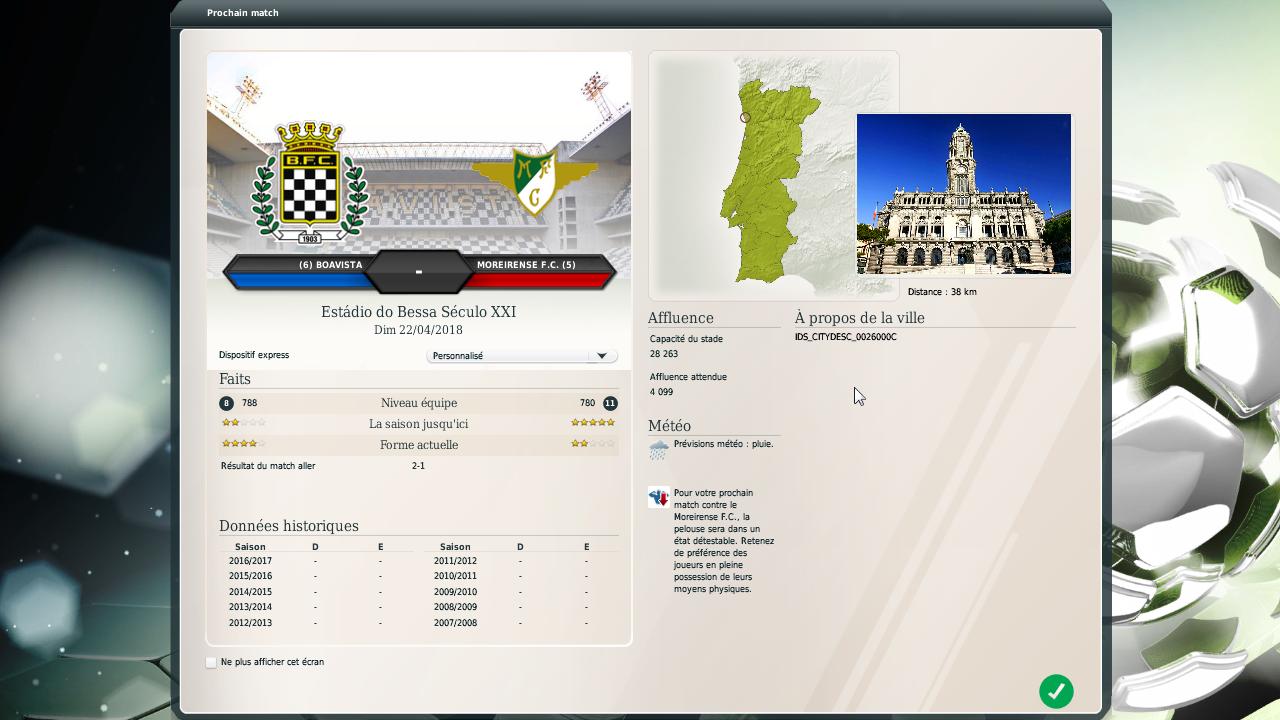The height and width of the screenshot is (720, 1280).
Task: Click Moreirense's team level rank badge 11
Action: 610,403
